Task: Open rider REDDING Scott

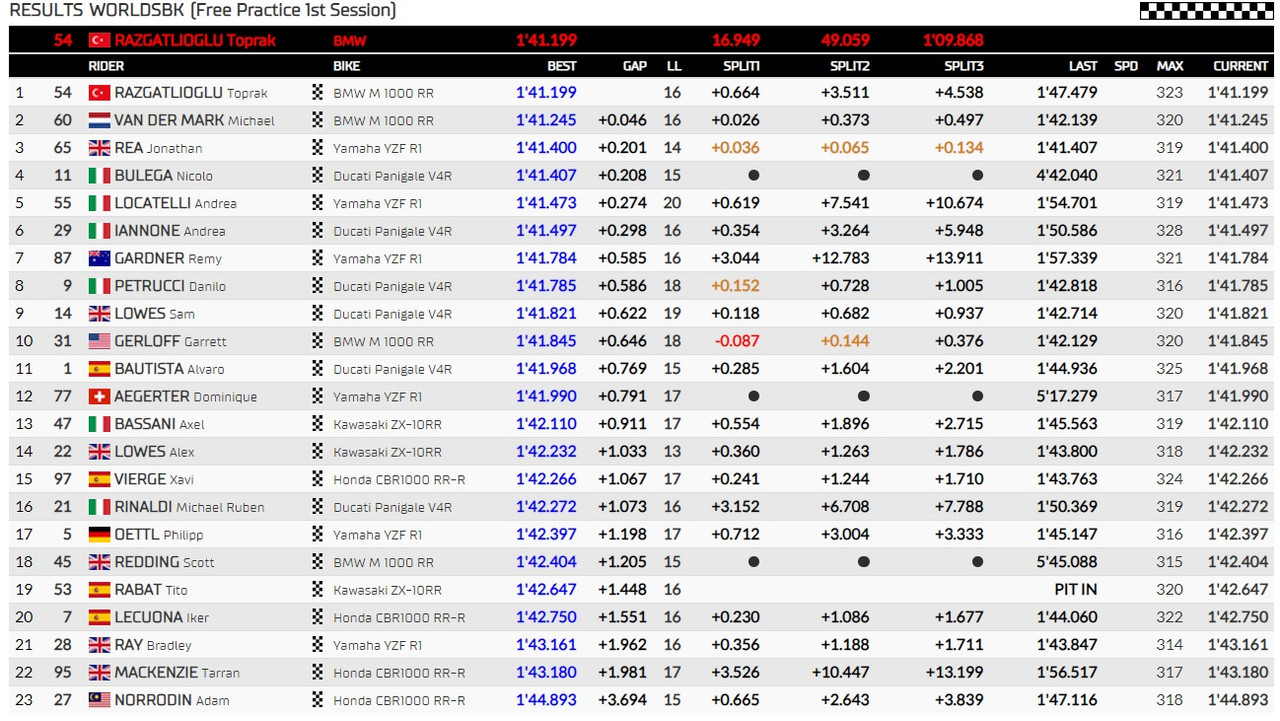Action: tap(165, 562)
